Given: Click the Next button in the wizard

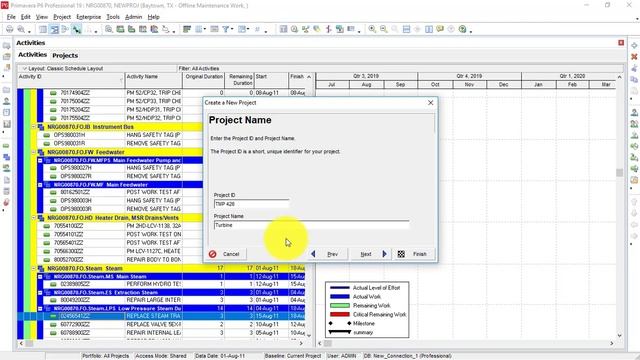Looking at the screenshot, I should coord(371,254).
